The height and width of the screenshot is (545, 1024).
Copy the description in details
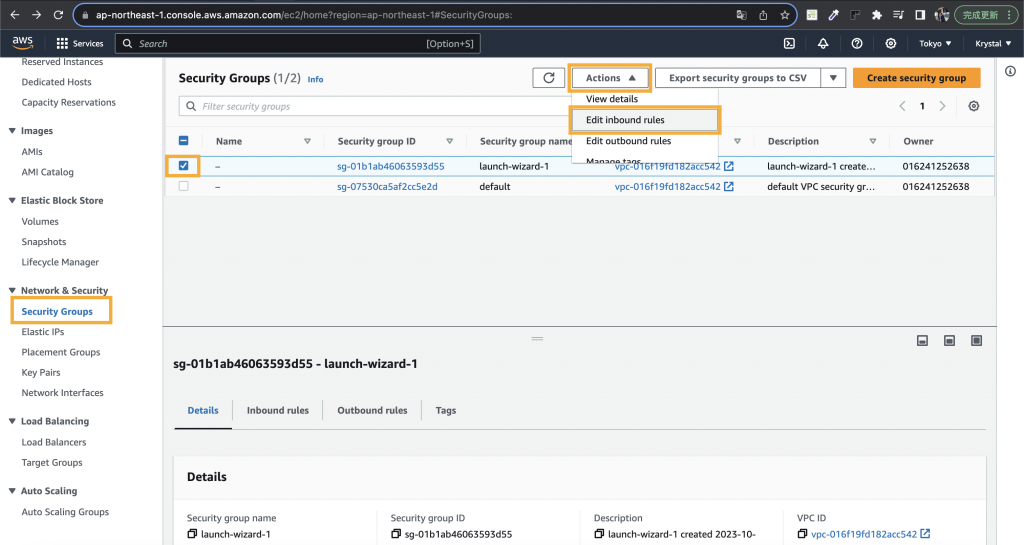coord(599,534)
